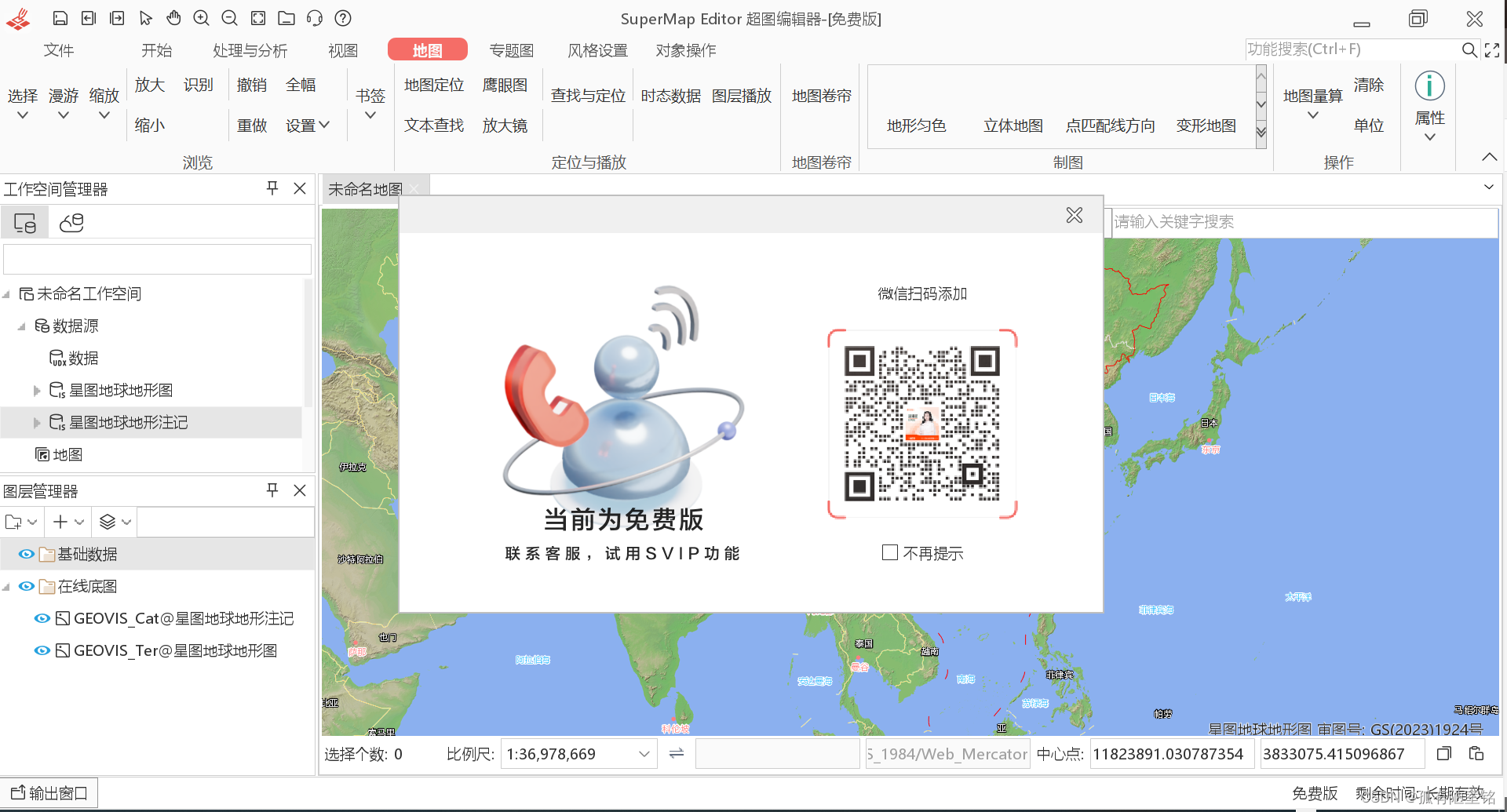Switch to the 风格设置 ribbon tab
The image size is (1507, 812).
[x=597, y=50]
